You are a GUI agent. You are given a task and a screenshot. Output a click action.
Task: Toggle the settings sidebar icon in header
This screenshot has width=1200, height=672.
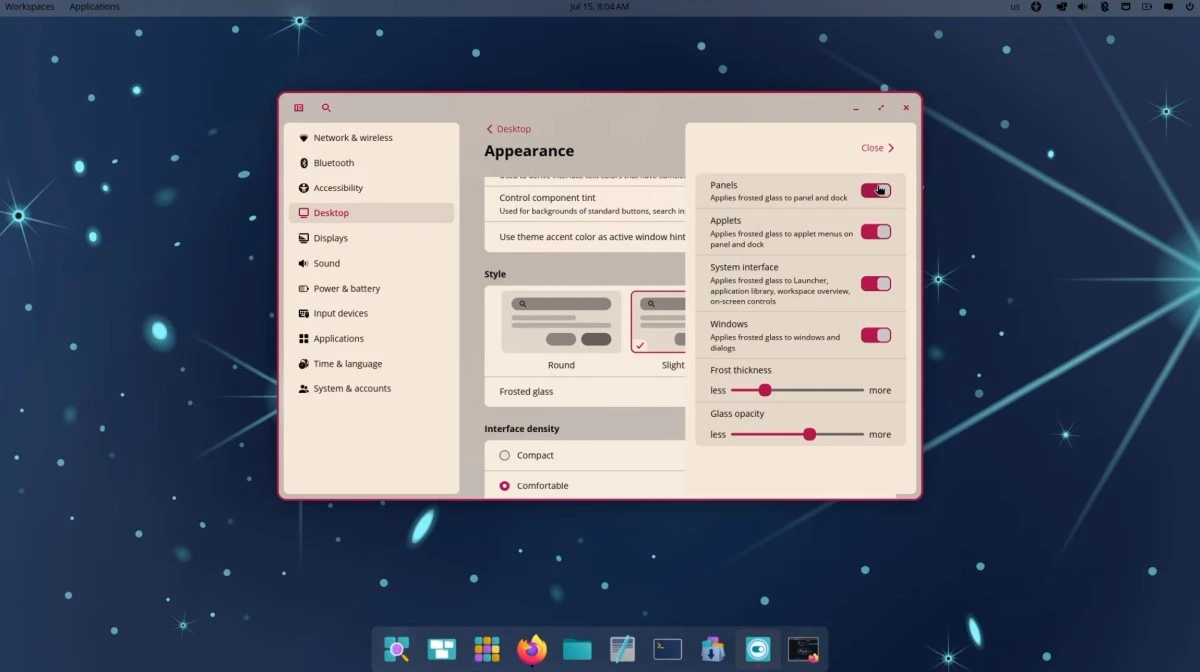[x=298, y=108]
